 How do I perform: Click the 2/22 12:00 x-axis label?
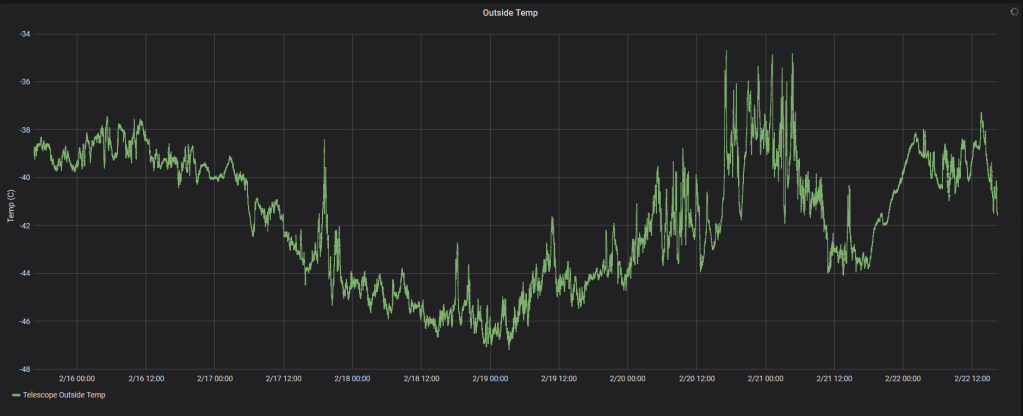(972, 379)
